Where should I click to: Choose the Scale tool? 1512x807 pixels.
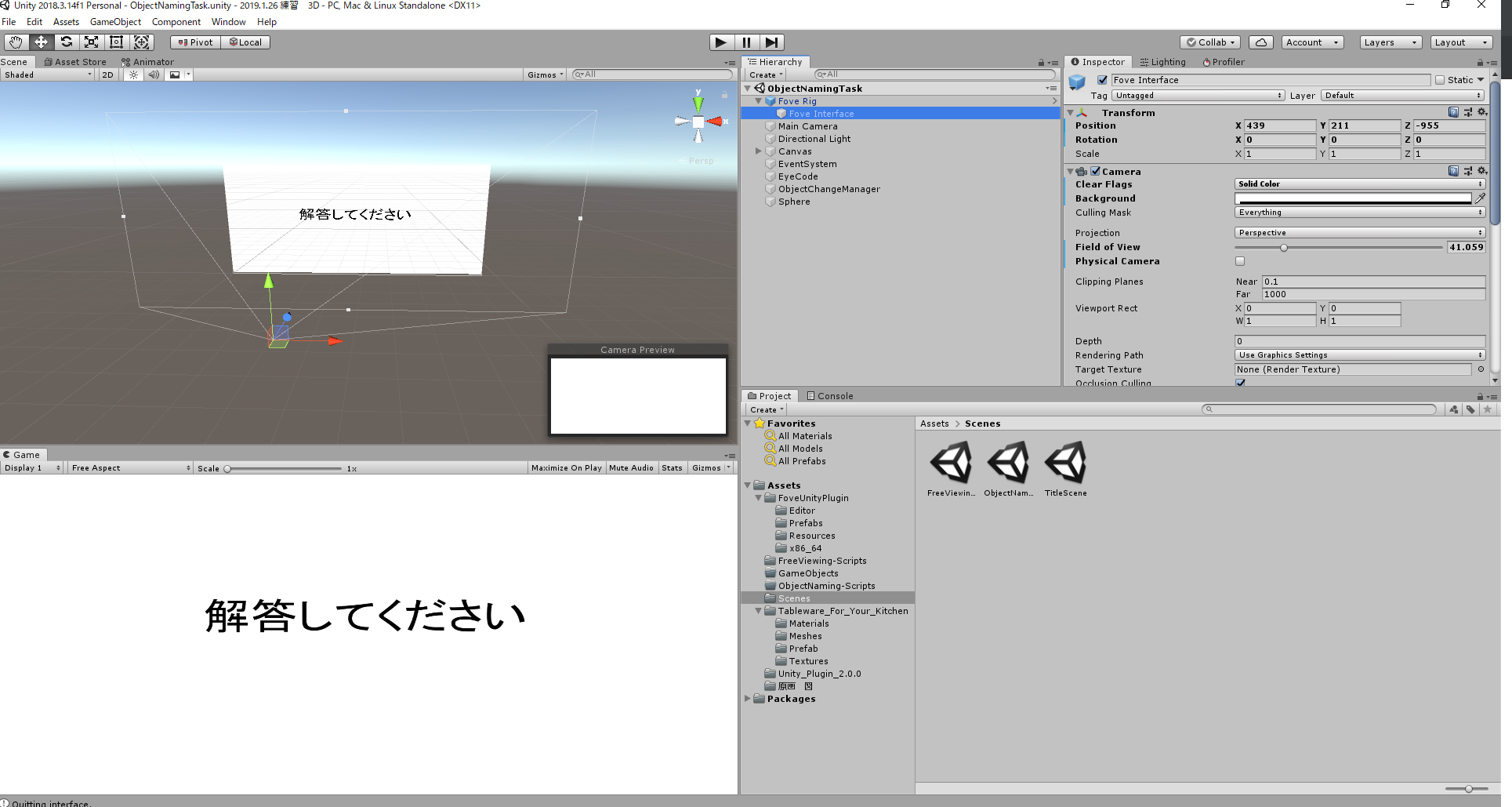click(91, 42)
